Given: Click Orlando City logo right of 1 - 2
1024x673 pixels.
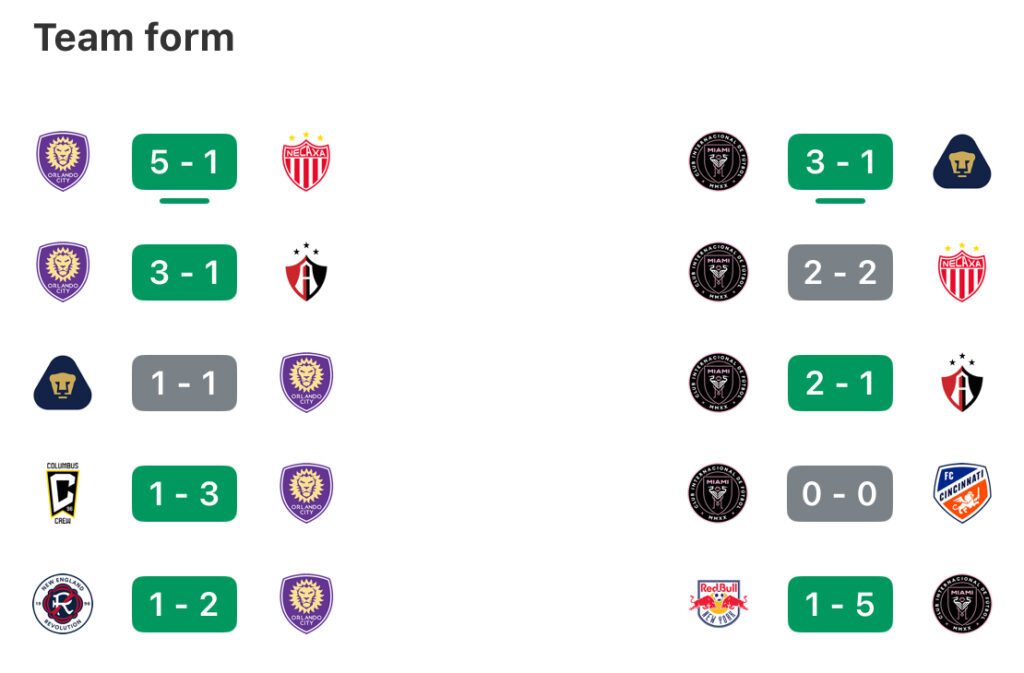Looking at the screenshot, I should point(306,604).
